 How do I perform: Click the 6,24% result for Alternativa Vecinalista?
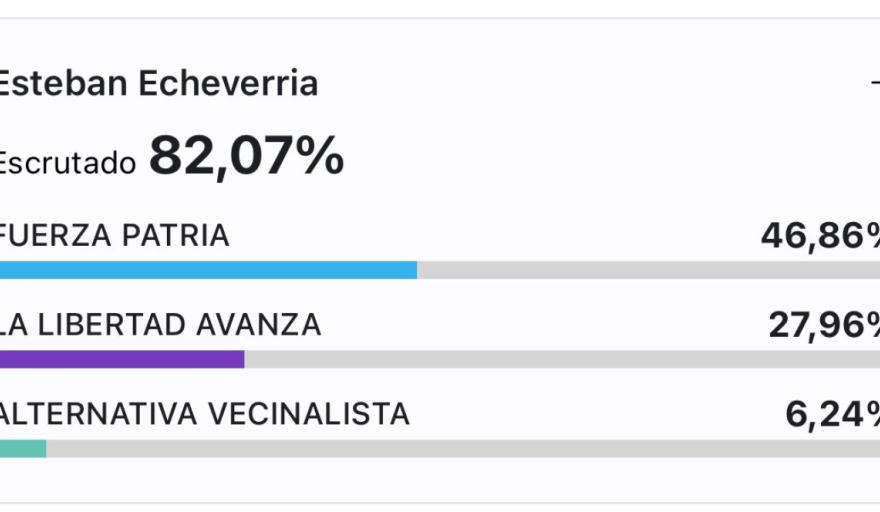click(832, 413)
